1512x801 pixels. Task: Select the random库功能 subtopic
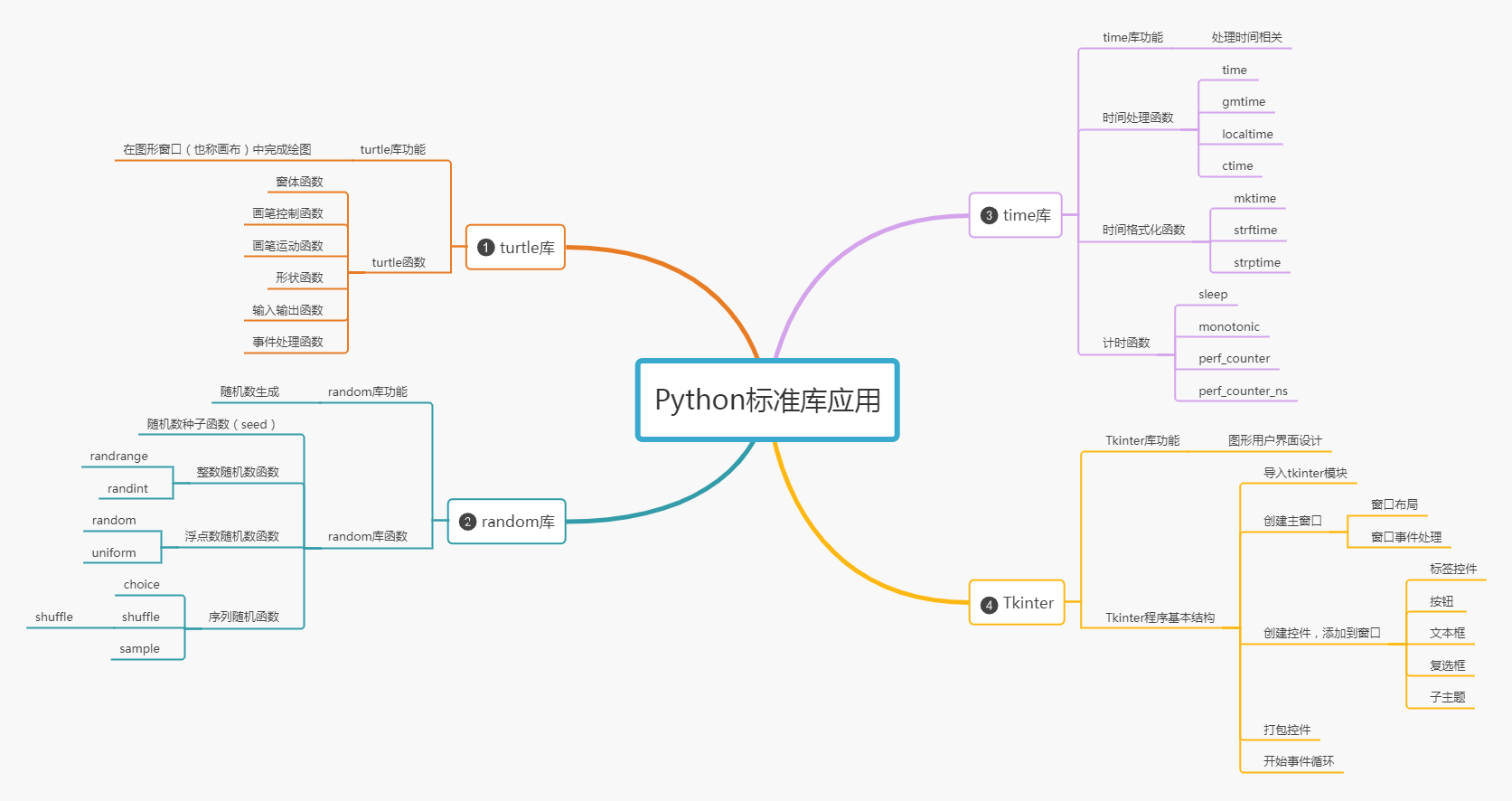click(367, 391)
